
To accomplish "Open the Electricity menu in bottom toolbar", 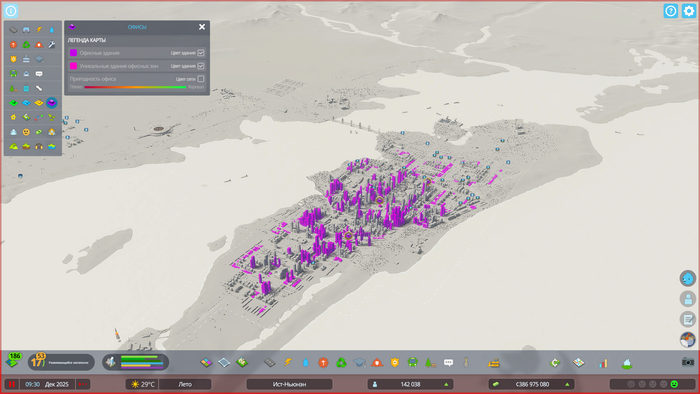I will tap(288, 362).
